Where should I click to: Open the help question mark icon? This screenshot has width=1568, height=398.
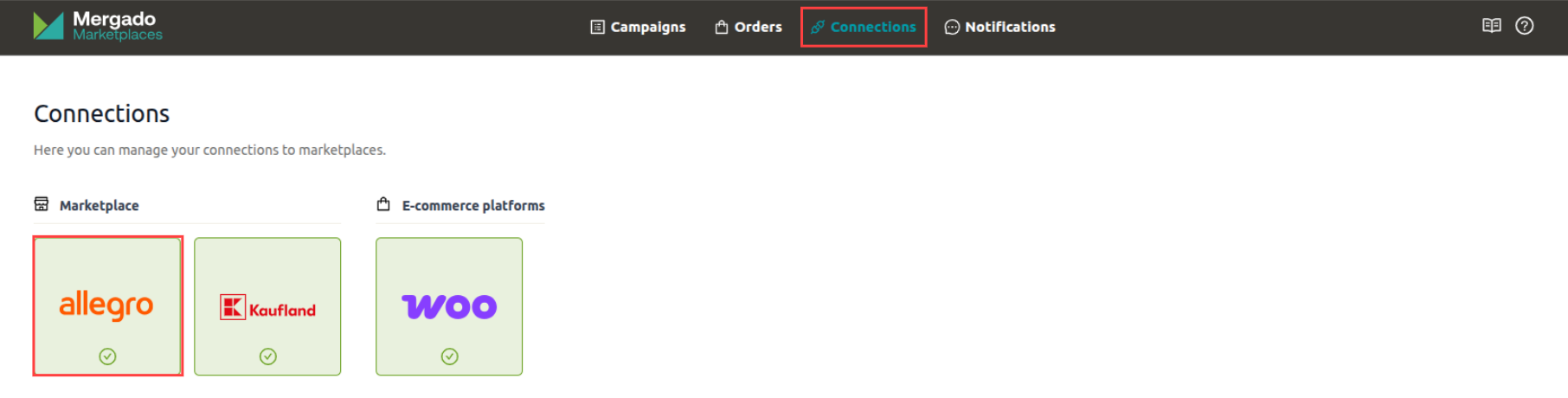[1524, 26]
